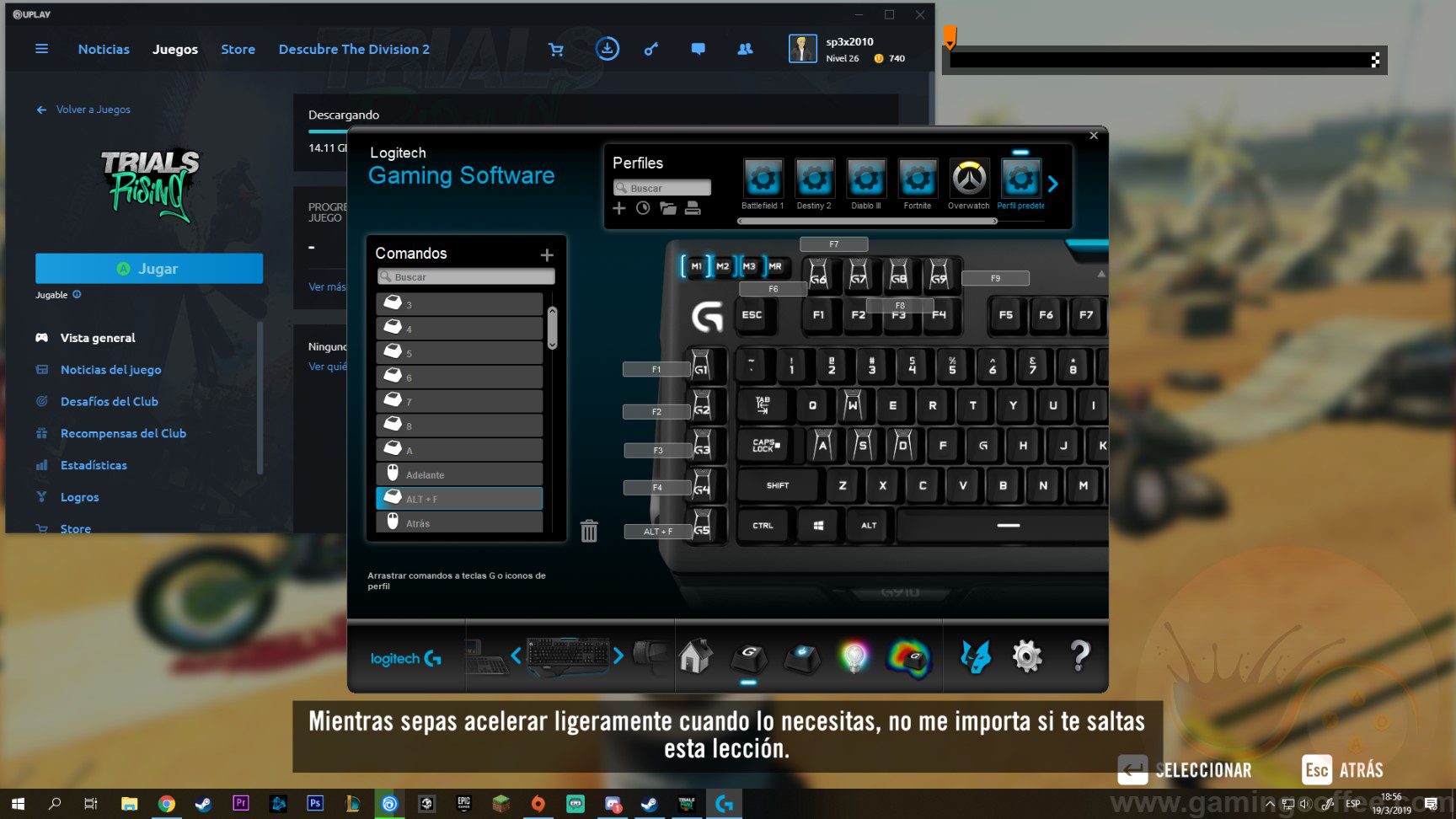Open the Store tab in Uplay
This screenshot has width=1456, height=819.
click(x=238, y=49)
